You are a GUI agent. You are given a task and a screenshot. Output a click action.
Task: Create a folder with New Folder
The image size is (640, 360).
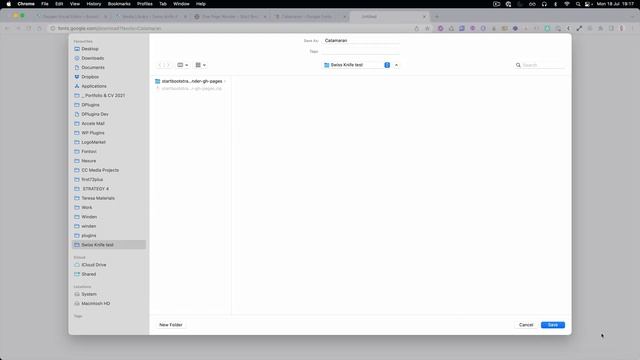point(171,325)
